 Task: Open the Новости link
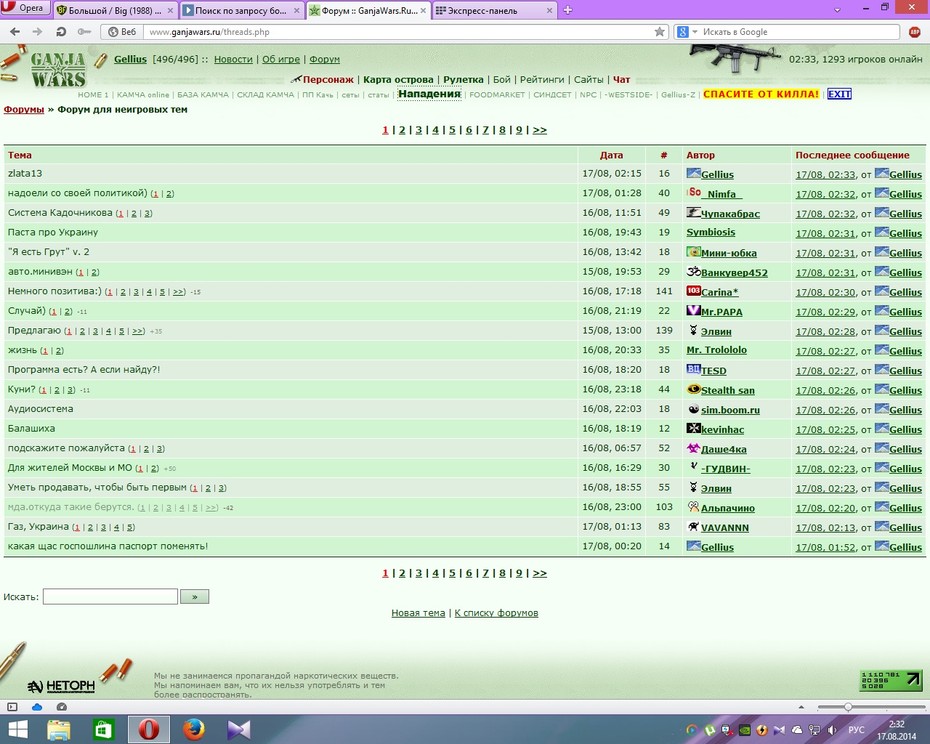[x=233, y=59]
